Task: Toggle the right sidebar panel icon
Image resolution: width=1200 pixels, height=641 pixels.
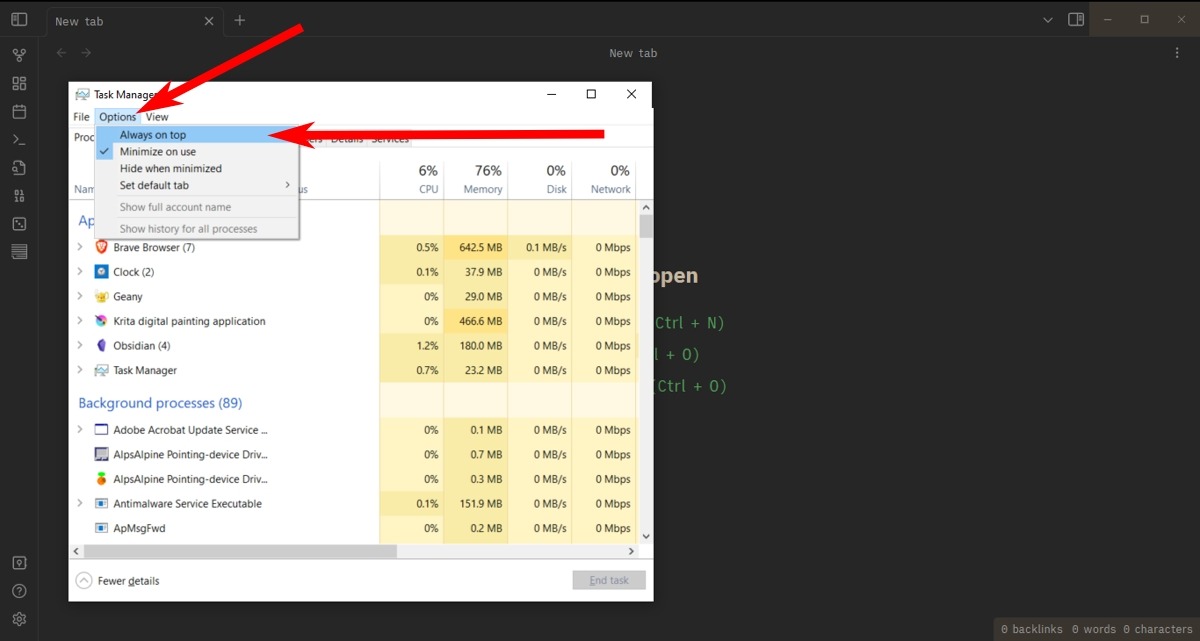Action: click(x=1075, y=19)
